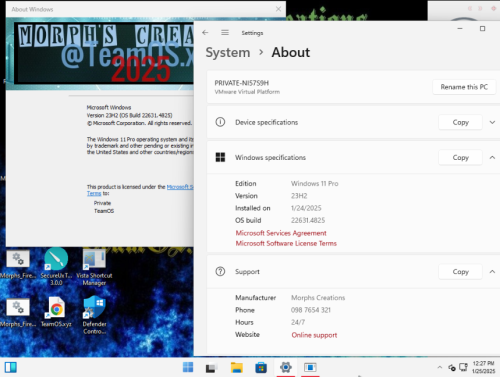
Task: Open the upper Morphs_Fire desktop file
Action: tap(18, 264)
